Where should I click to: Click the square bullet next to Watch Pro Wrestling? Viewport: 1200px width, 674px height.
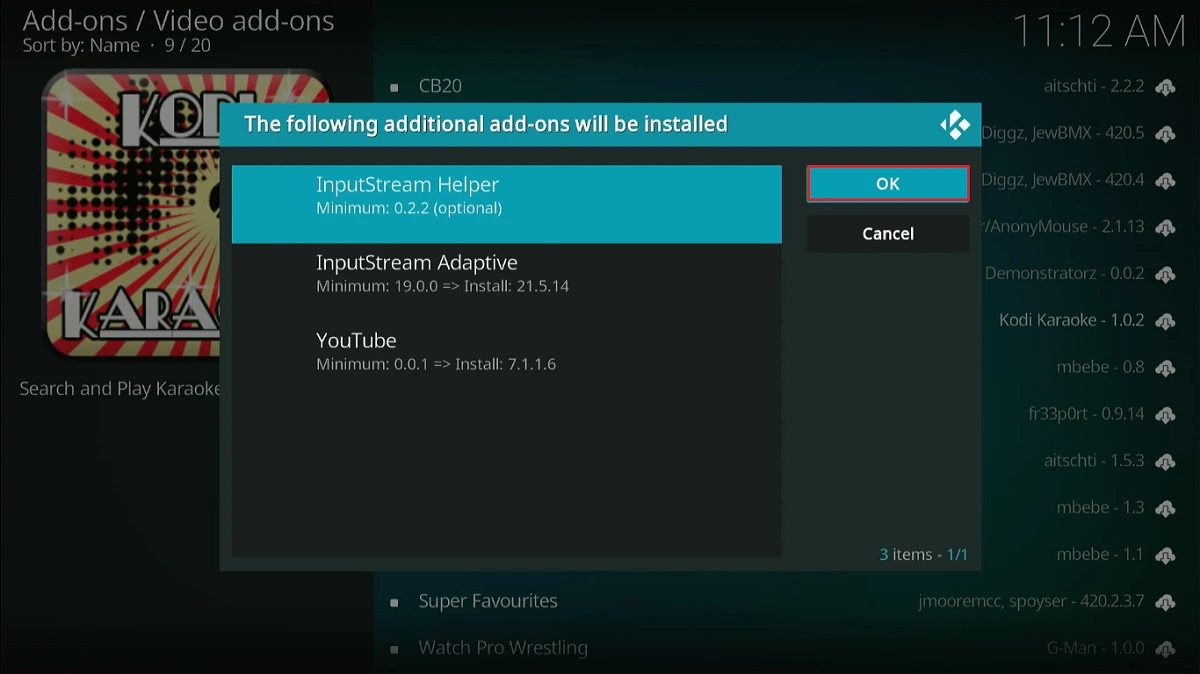pyautogui.click(x=394, y=649)
